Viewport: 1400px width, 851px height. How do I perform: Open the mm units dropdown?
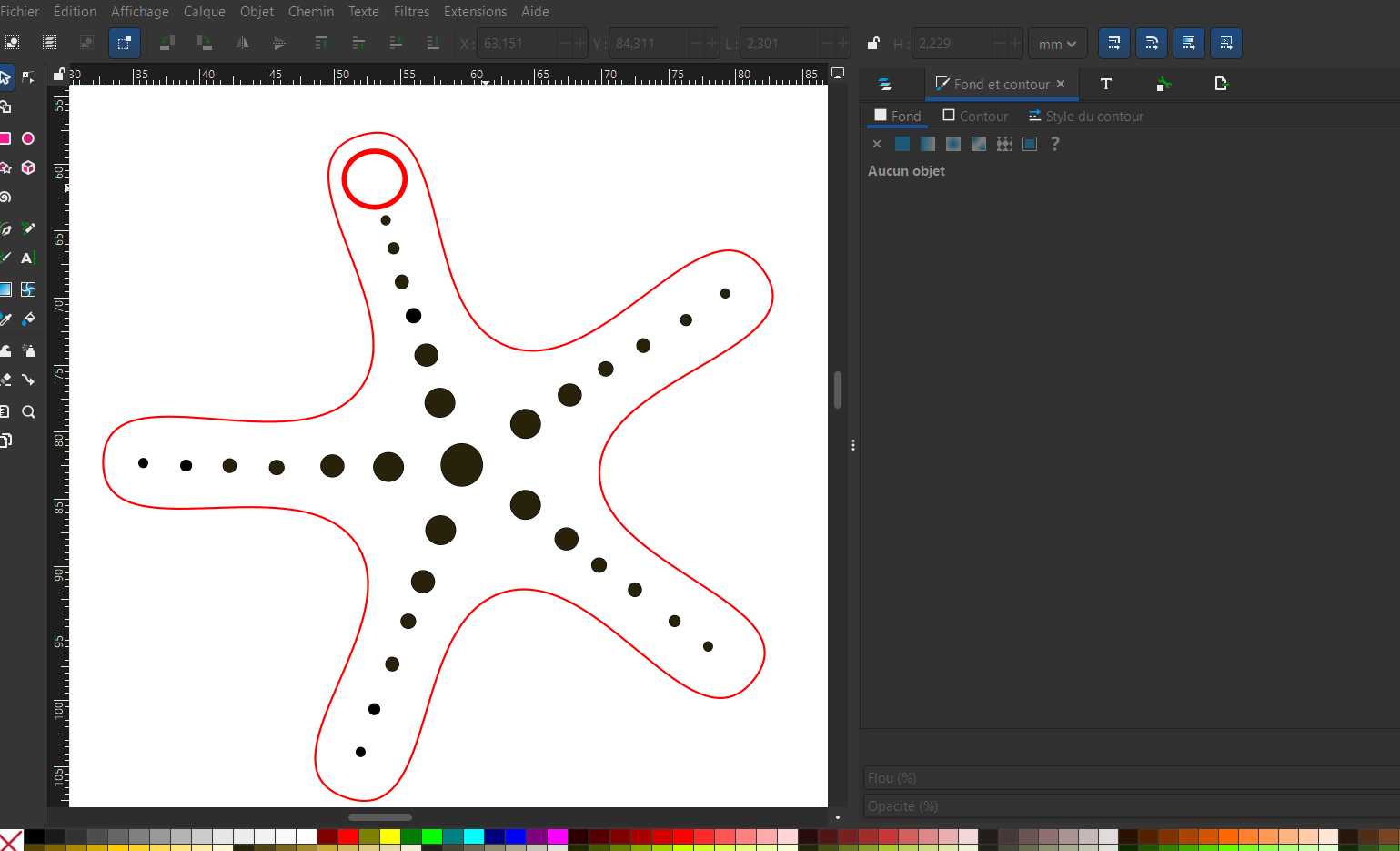[x=1057, y=44]
